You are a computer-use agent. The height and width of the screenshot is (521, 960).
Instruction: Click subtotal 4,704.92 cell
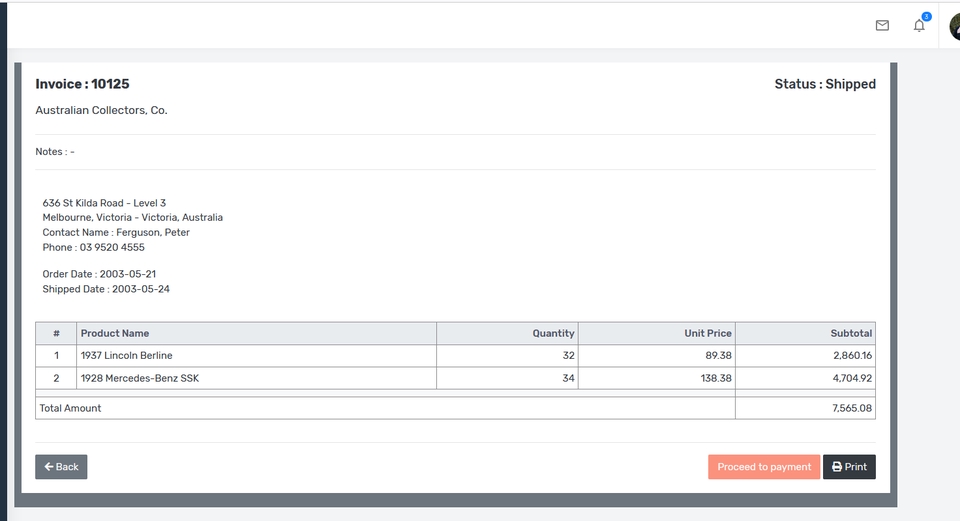pyautogui.click(x=806, y=378)
